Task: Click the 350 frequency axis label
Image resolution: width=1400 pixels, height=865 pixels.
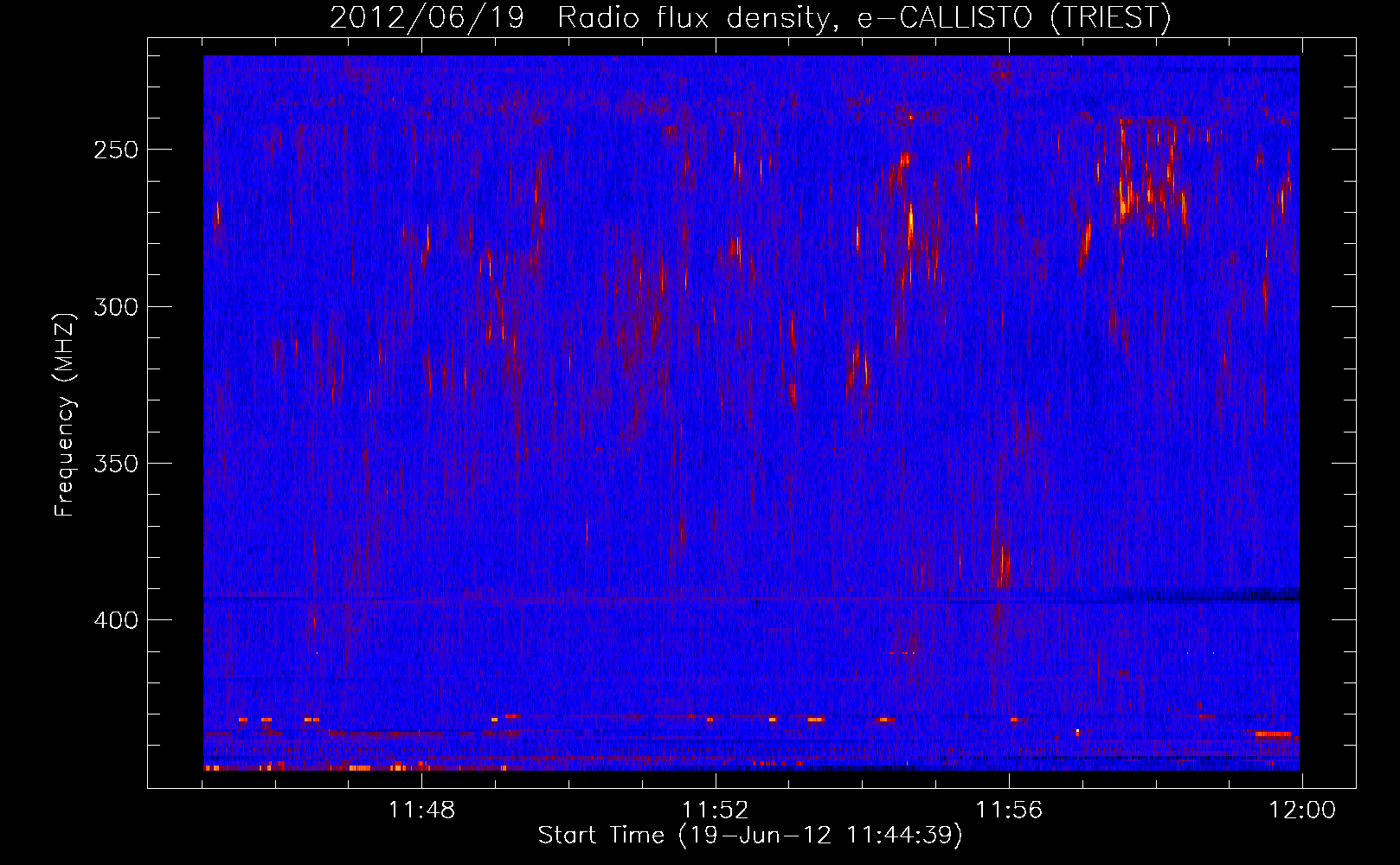Action: [x=116, y=464]
